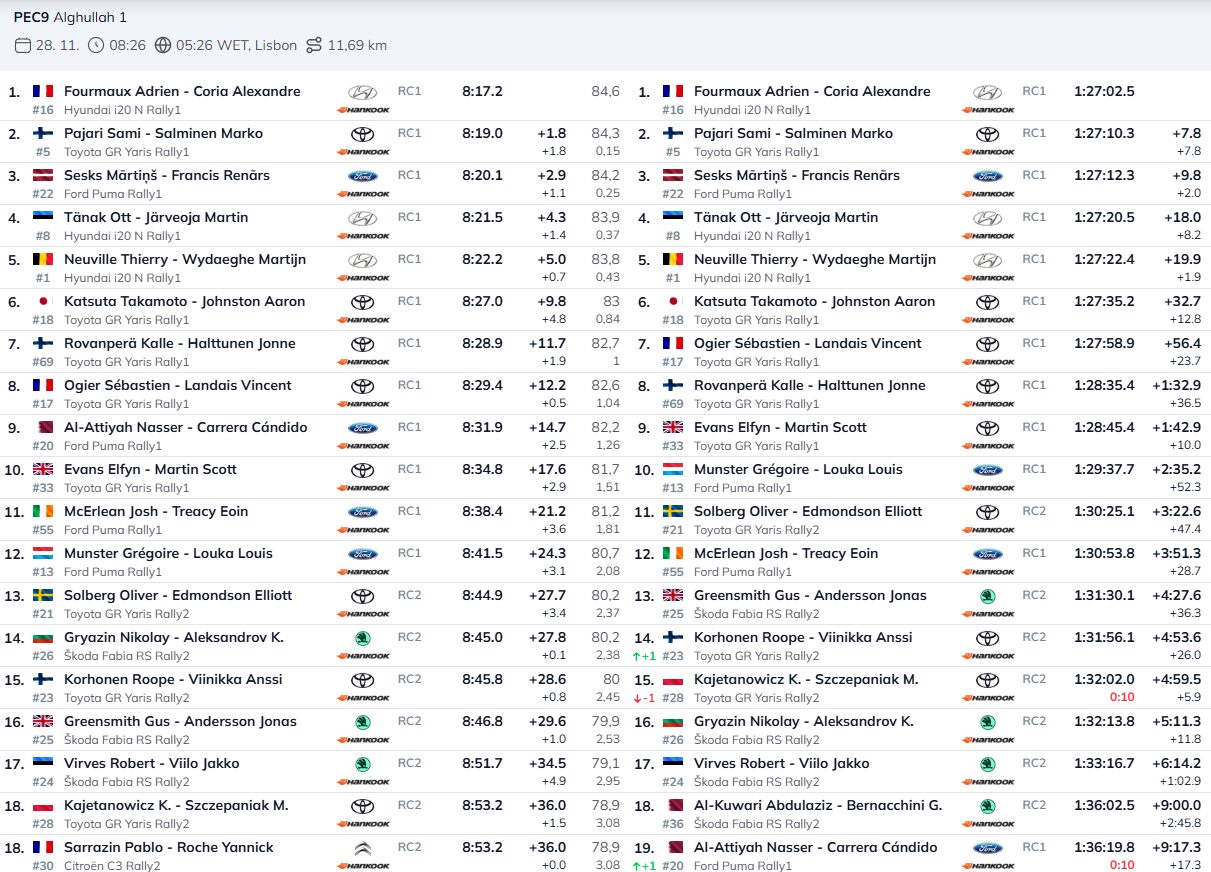Click the Hankook logo under the Citroën logo
This screenshot has height=872, width=1211.
click(362, 866)
